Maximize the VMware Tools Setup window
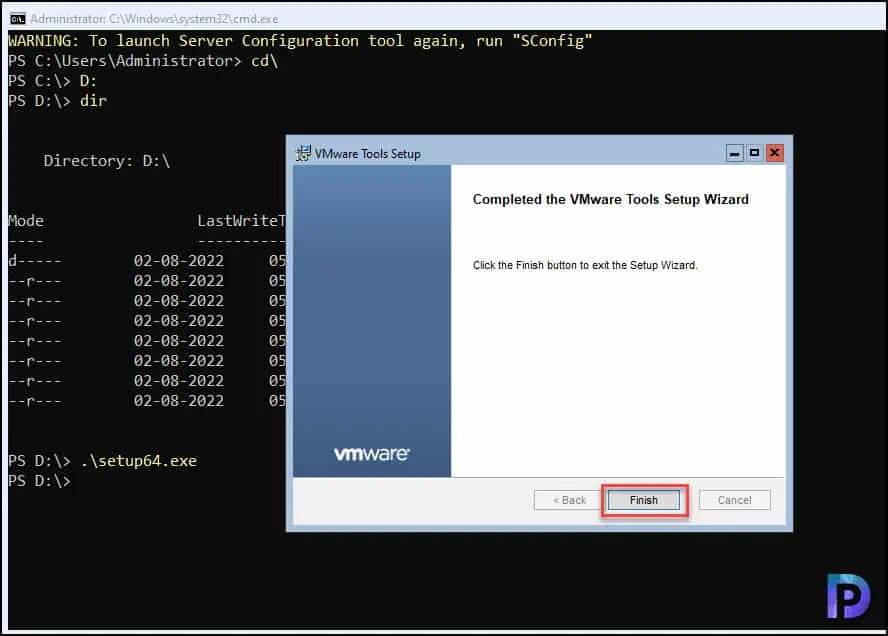 754,153
